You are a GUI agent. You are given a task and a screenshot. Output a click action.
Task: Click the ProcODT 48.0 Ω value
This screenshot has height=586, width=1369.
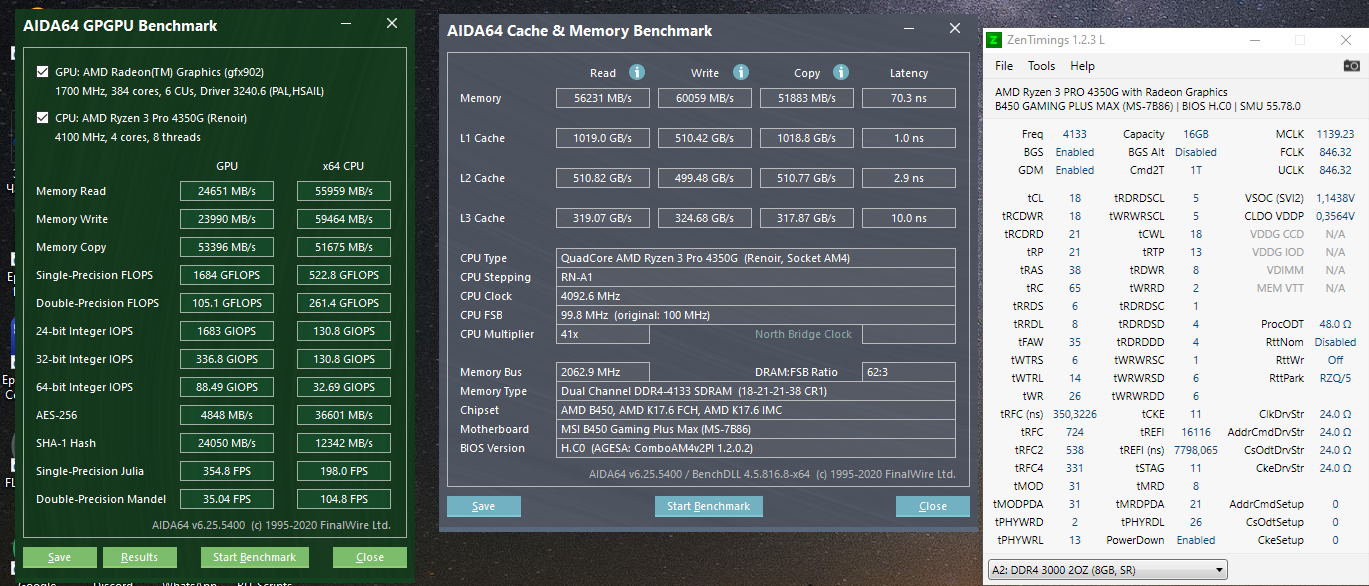1335,324
